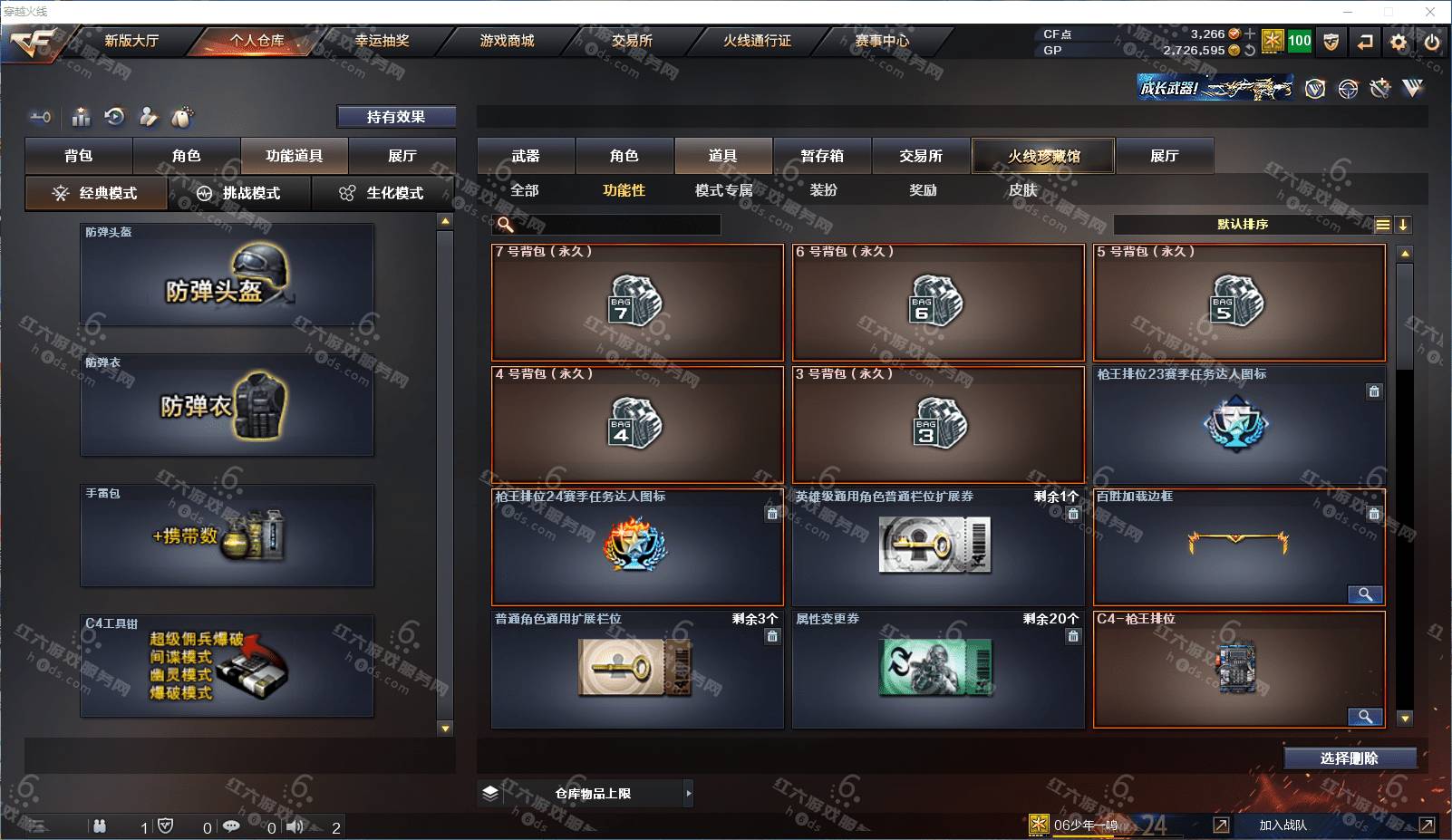The width and height of the screenshot is (1452, 840).
Task: Click the plus icon next to CF点
Action: point(1250,34)
